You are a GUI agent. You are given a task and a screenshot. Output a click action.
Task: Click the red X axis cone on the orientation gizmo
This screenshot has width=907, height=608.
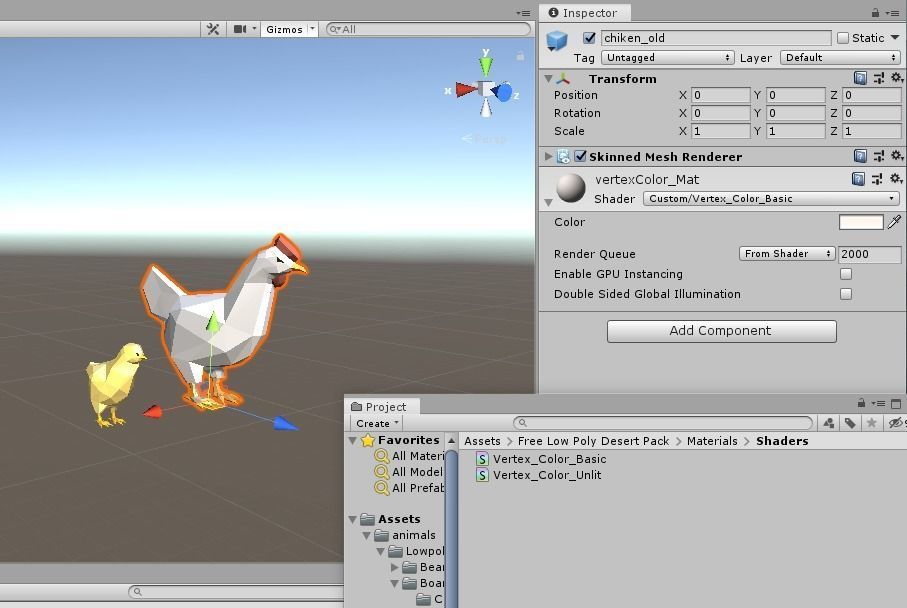tap(466, 90)
